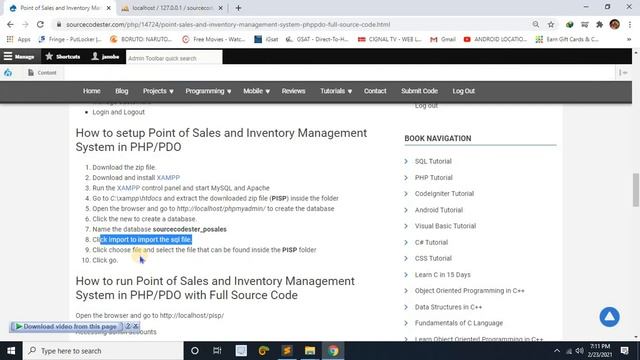Screen dimensions: 640x360
Task: Switch to localhost / 127.0.0.1 tab
Action: [172, 8]
